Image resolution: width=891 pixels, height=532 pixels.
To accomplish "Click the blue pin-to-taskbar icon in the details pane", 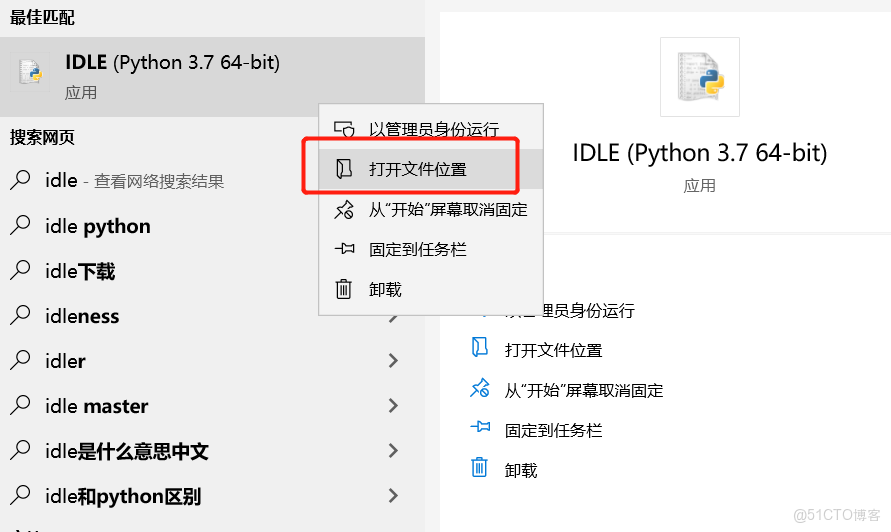I will tap(480, 426).
